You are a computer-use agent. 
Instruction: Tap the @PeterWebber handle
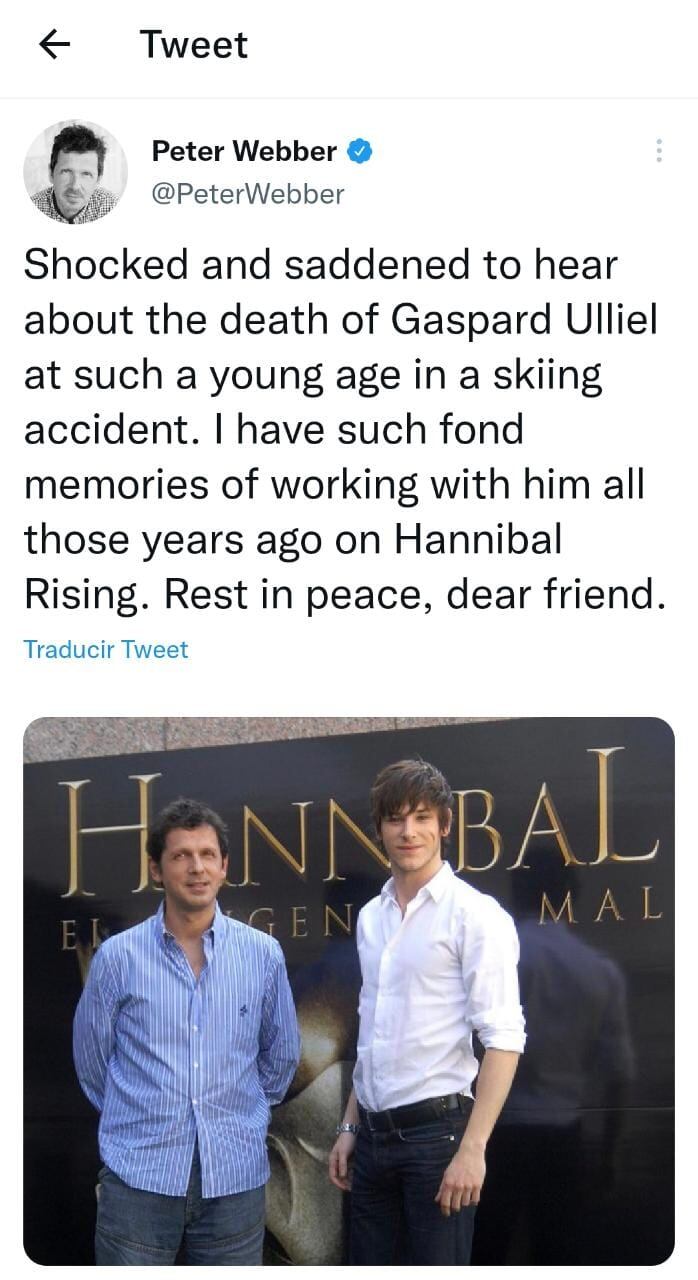click(247, 194)
